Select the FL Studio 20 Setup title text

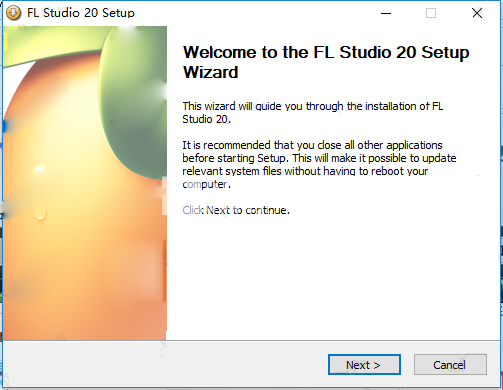coord(81,13)
